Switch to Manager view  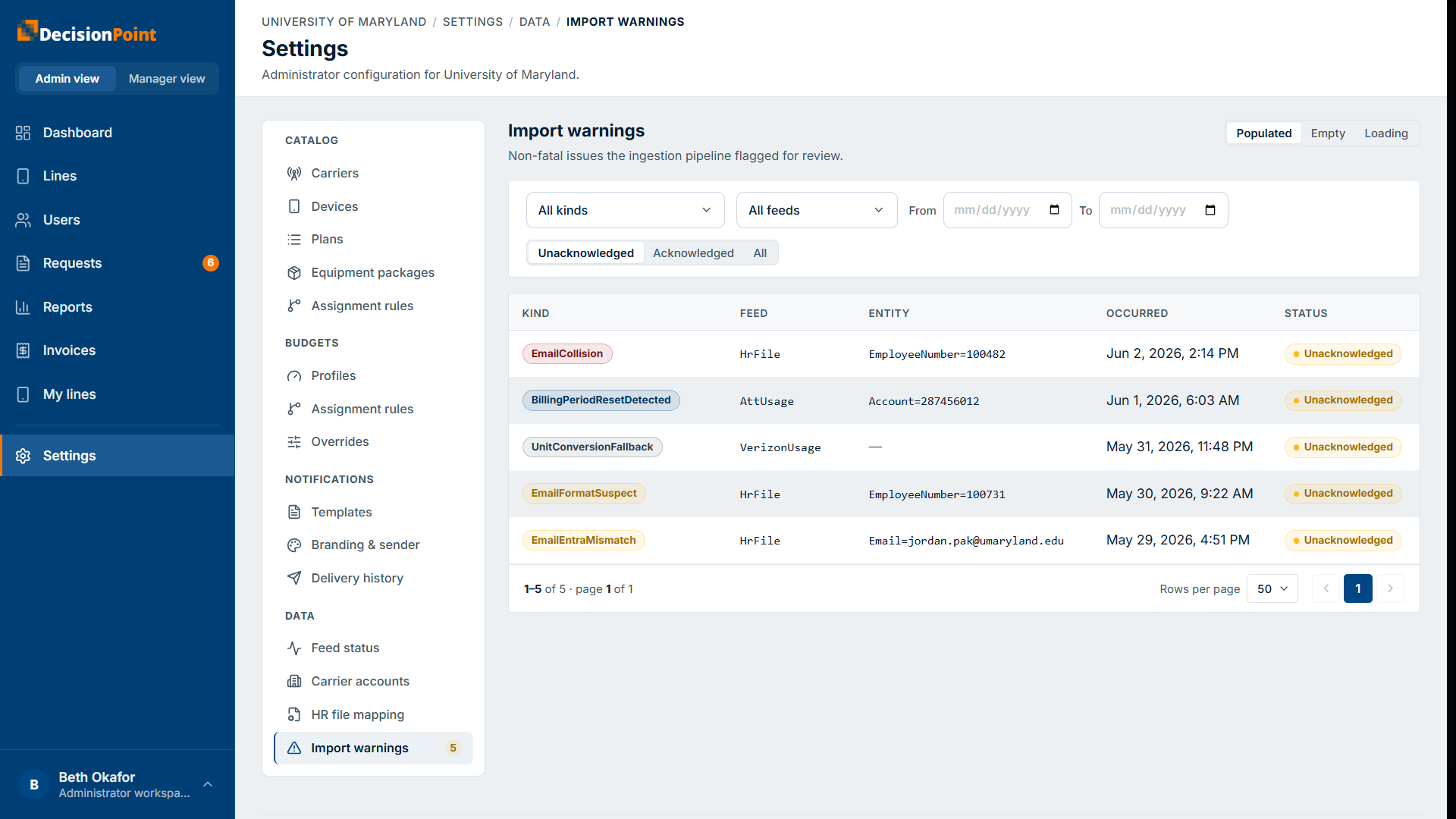[x=167, y=79]
